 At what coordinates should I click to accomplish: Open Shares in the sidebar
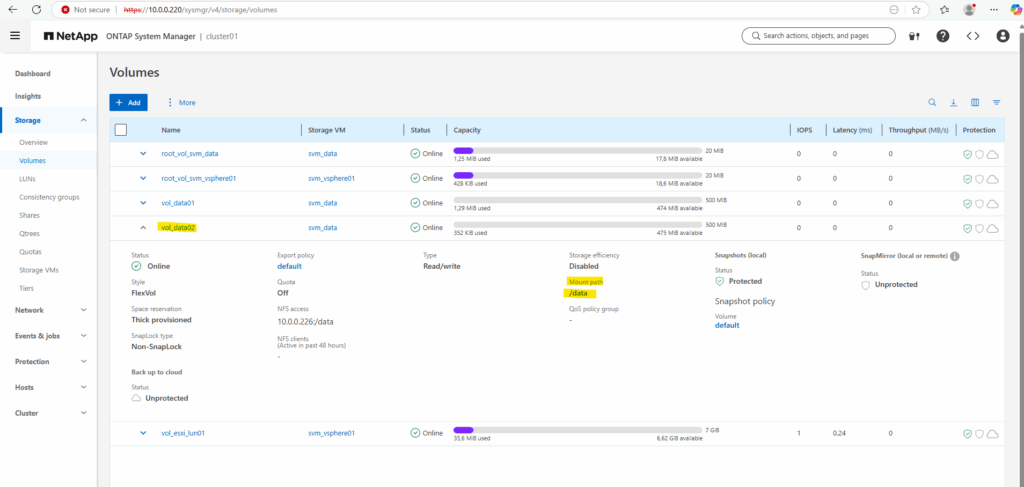(x=29, y=215)
